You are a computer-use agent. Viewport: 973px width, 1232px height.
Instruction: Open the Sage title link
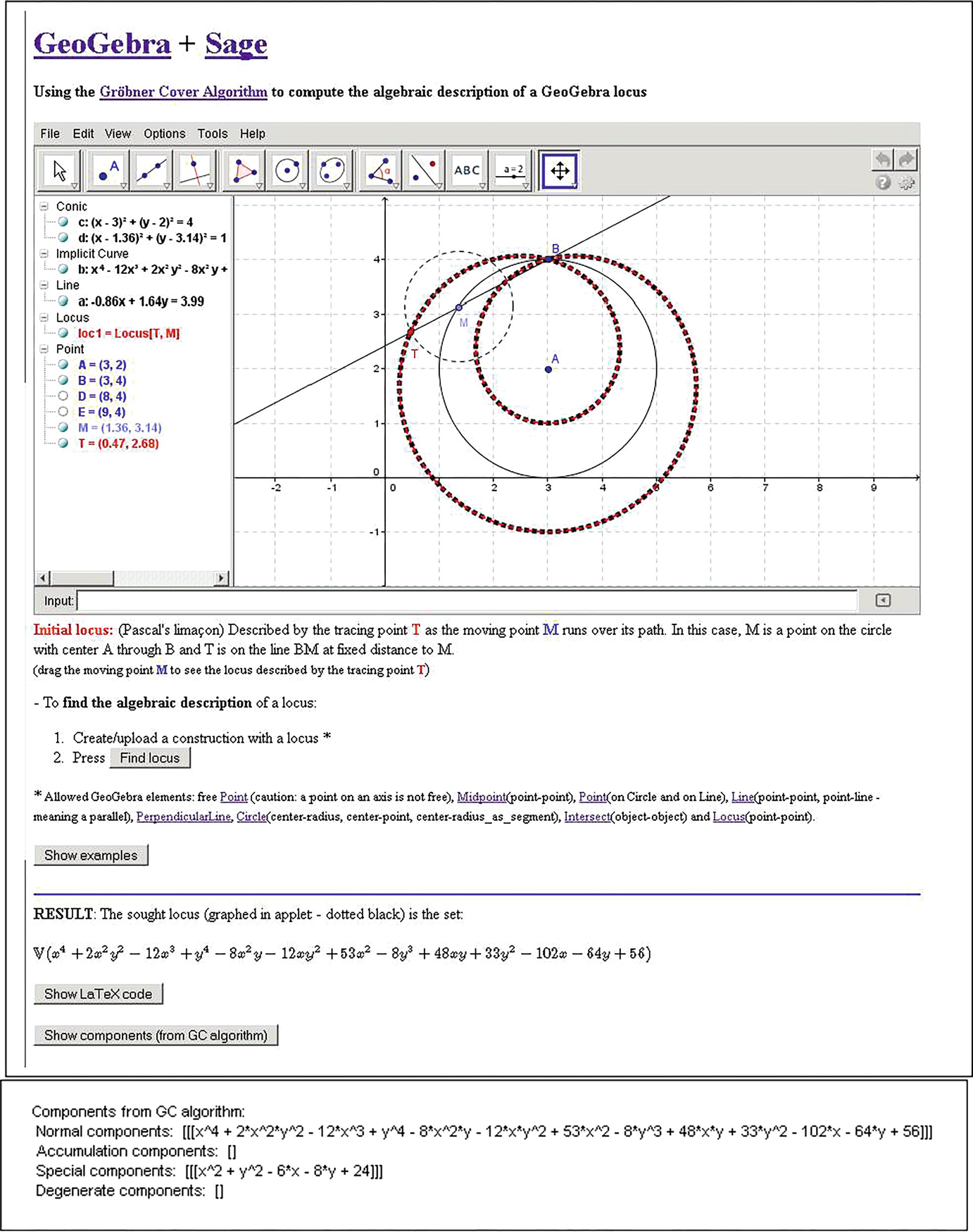click(236, 44)
